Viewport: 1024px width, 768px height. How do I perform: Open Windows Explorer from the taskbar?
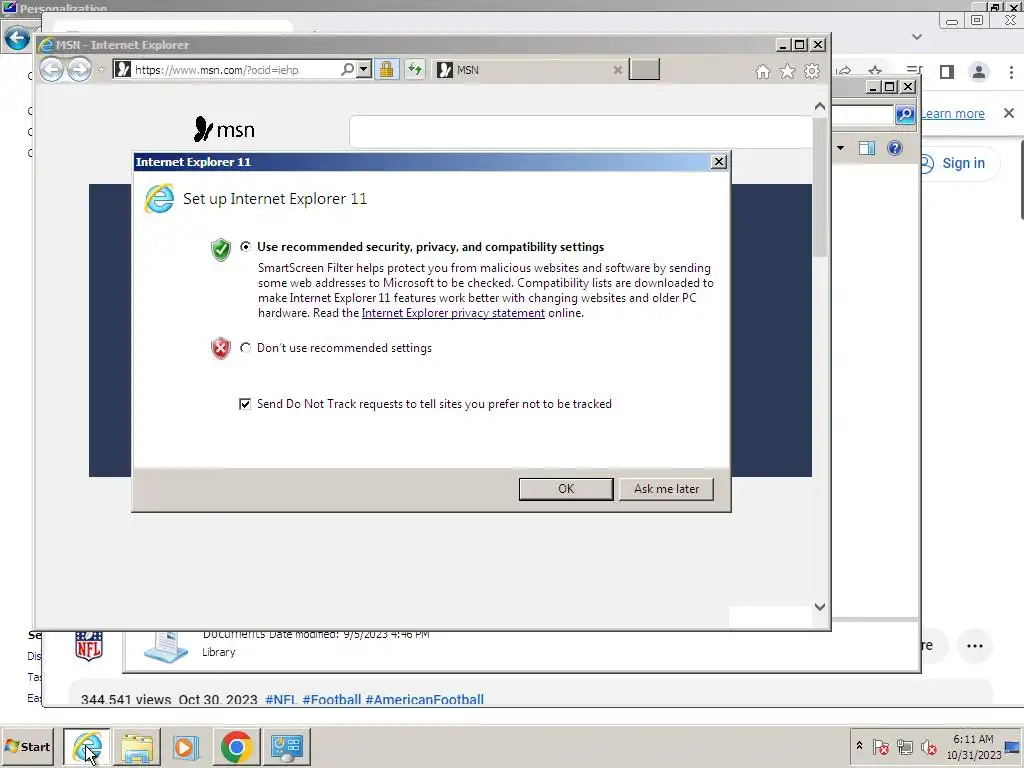click(136, 746)
